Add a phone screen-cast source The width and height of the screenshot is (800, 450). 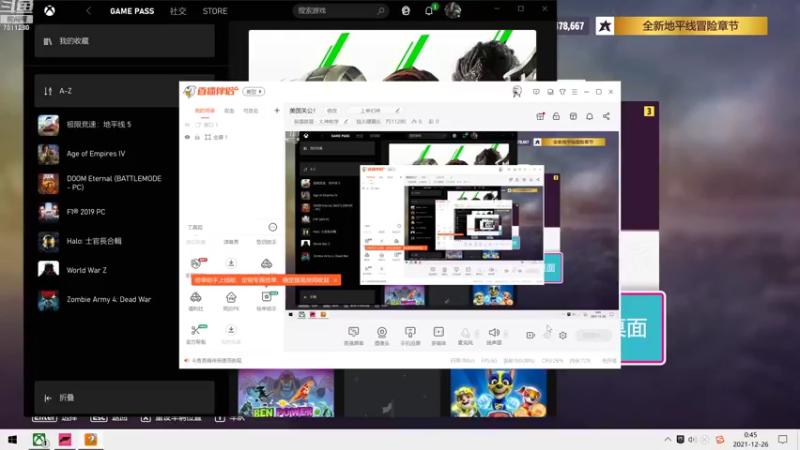(410, 336)
